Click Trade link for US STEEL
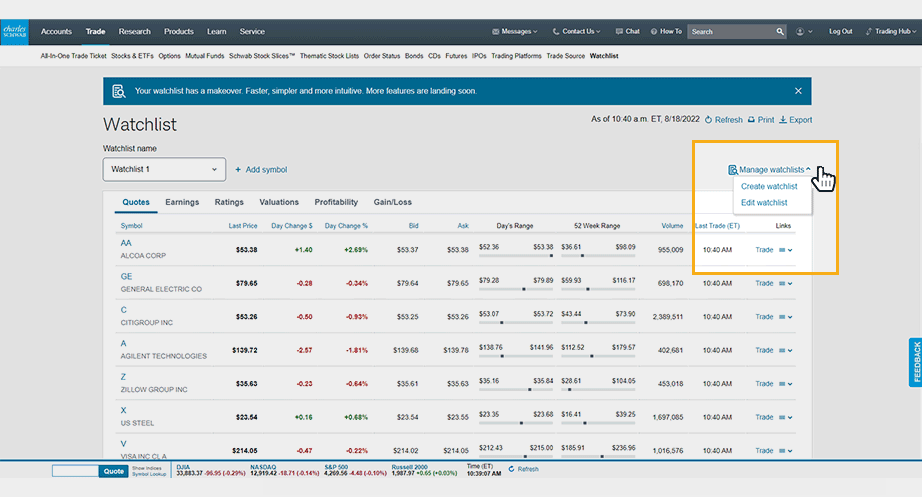 point(764,418)
